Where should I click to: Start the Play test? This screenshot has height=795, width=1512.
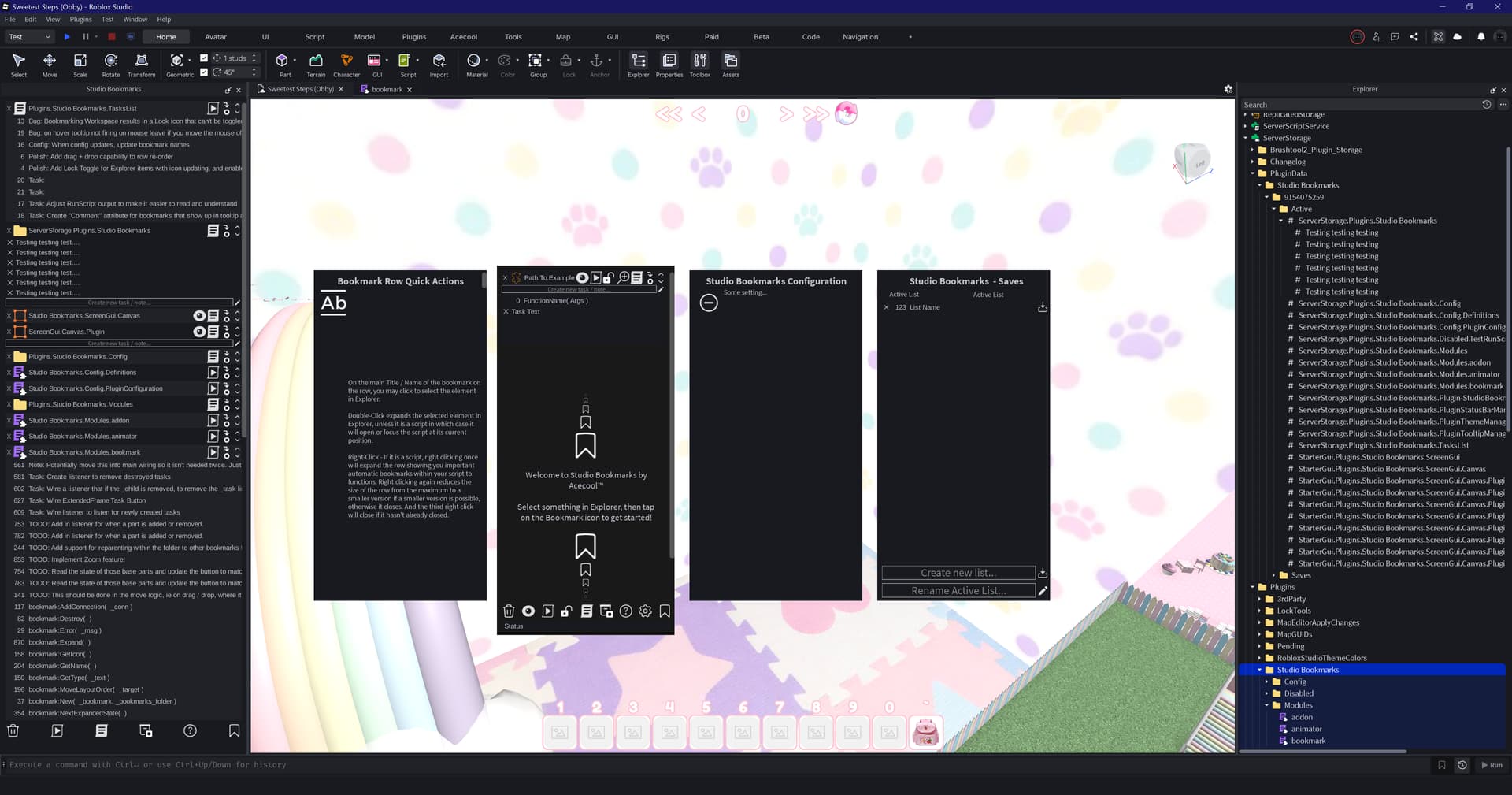67,37
